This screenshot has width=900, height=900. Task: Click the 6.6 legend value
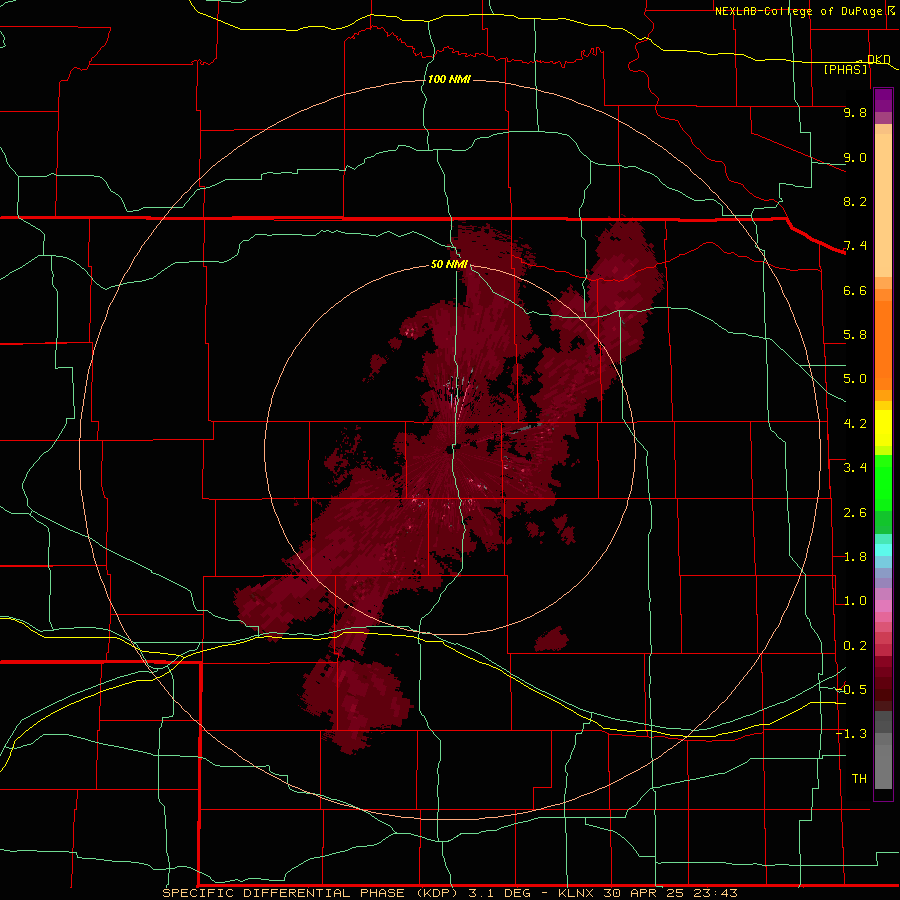click(855, 290)
